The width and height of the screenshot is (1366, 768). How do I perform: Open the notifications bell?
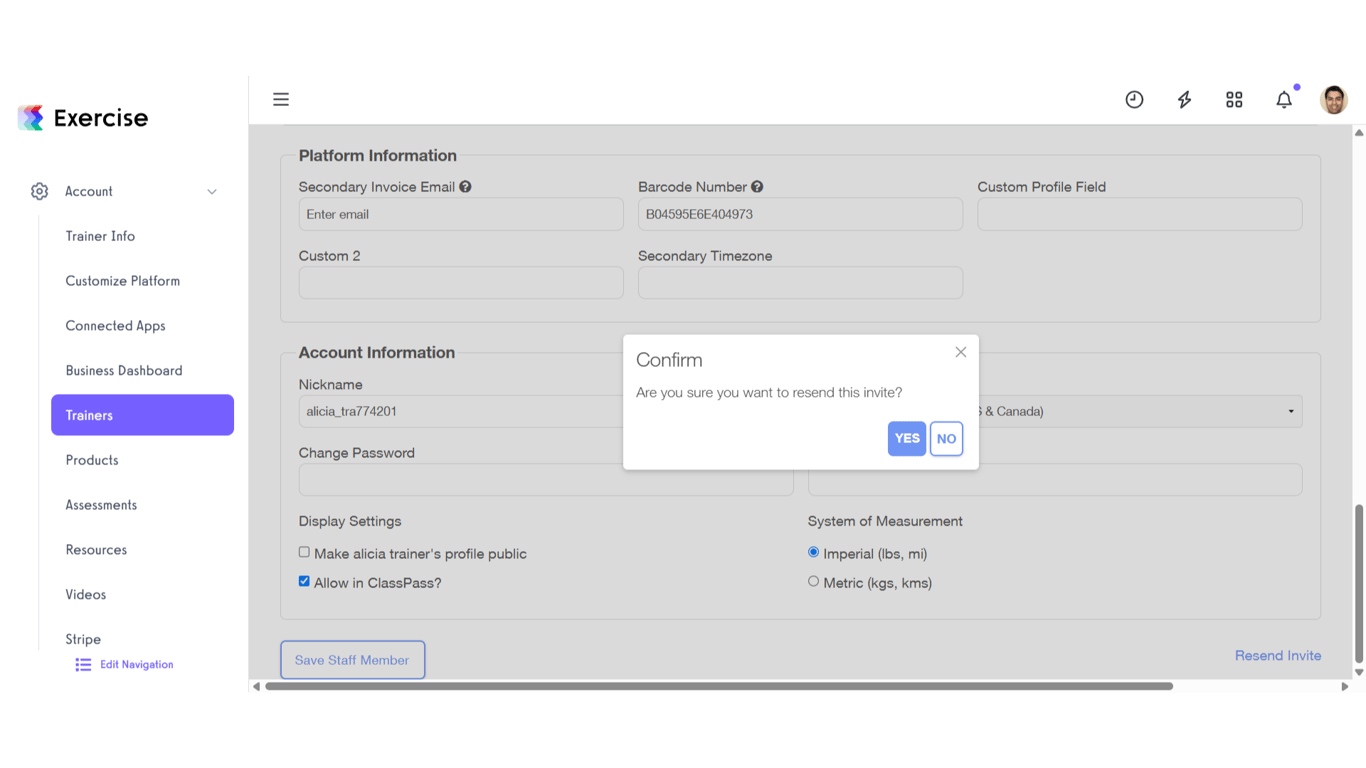[1284, 99]
